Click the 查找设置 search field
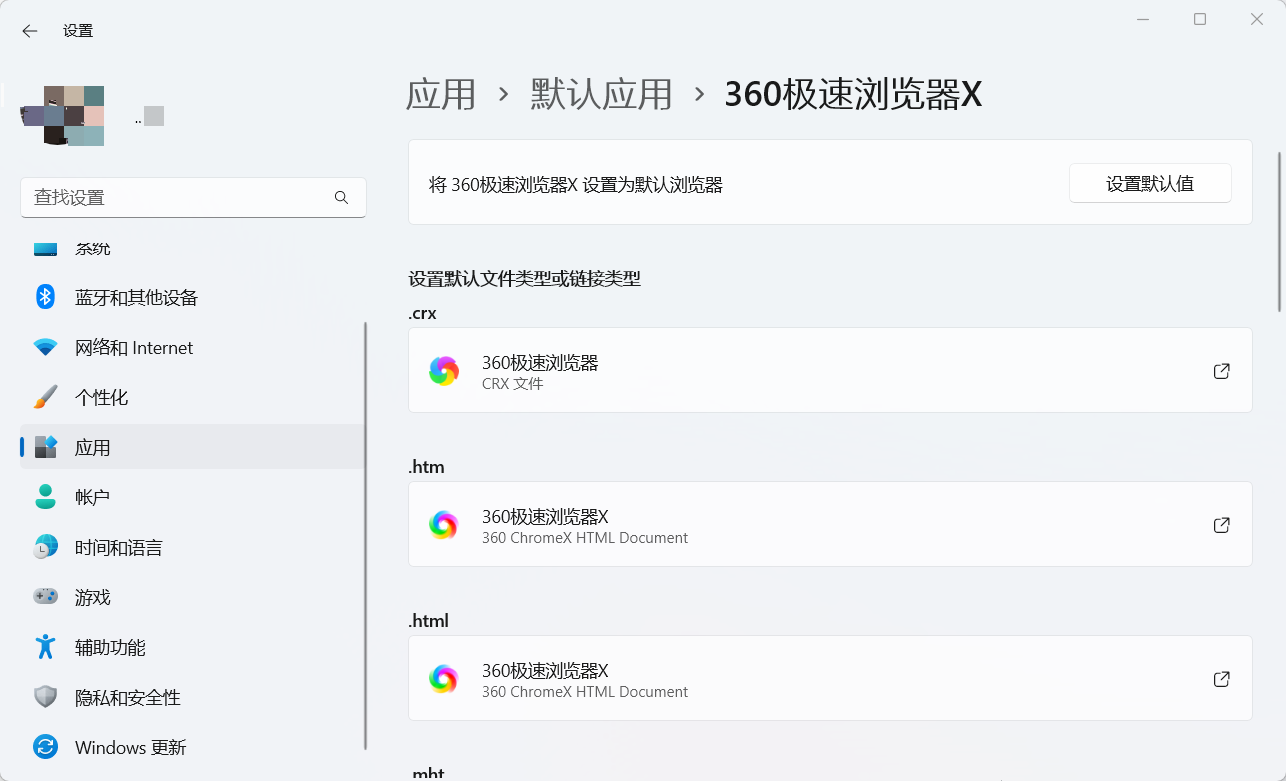Image resolution: width=1286 pixels, height=781 pixels. tap(193, 197)
